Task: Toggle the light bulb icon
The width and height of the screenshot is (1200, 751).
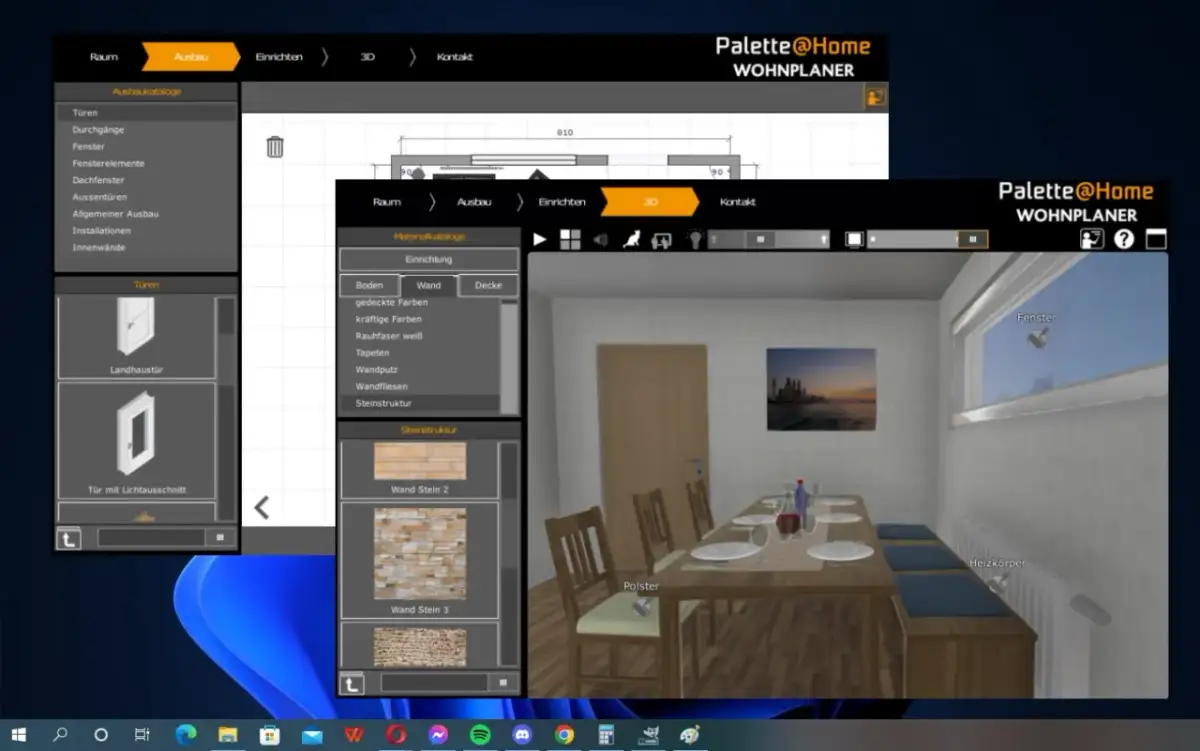Action: [x=695, y=240]
